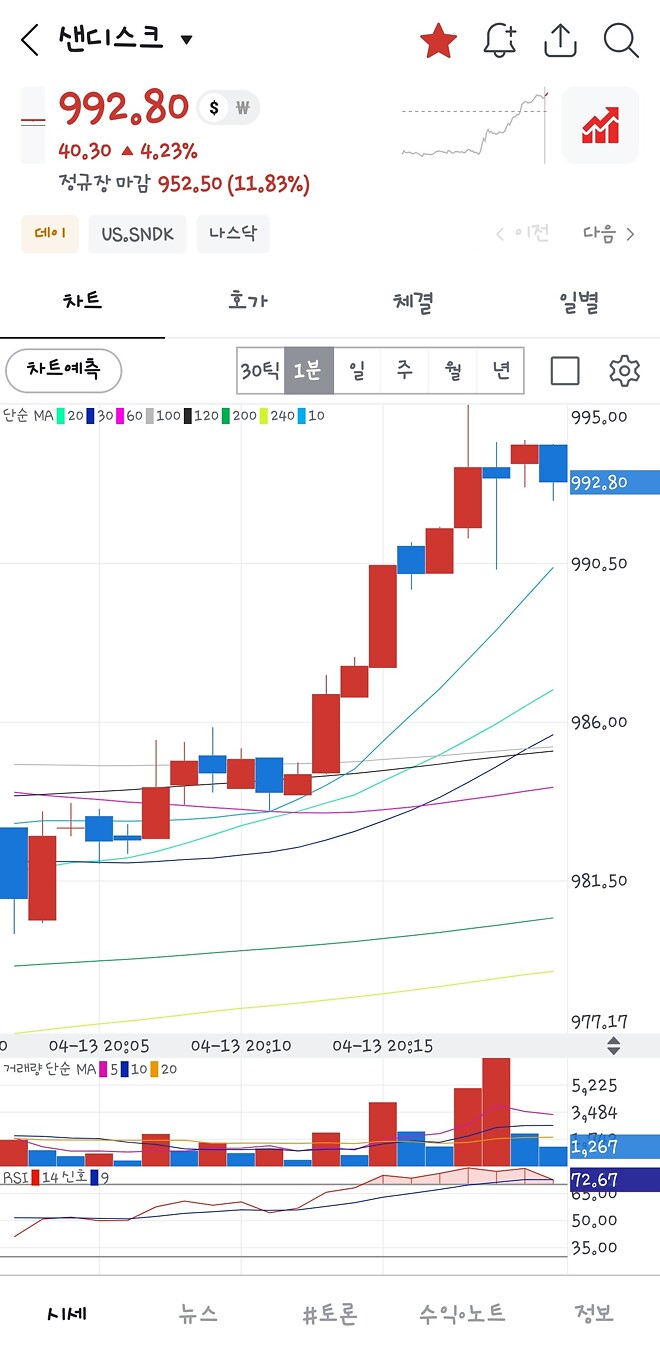The image size is (660, 1355).
Task: Go to previous stock via 이전
Action: pos(523,234)
